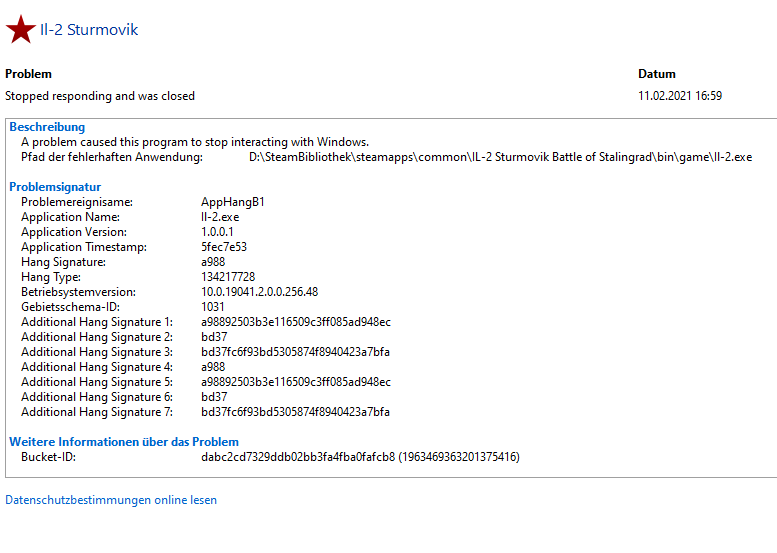Select Gebietsschema-ID value 1031
This screenshot has height=553, width=777.
[x=213, y=307]
